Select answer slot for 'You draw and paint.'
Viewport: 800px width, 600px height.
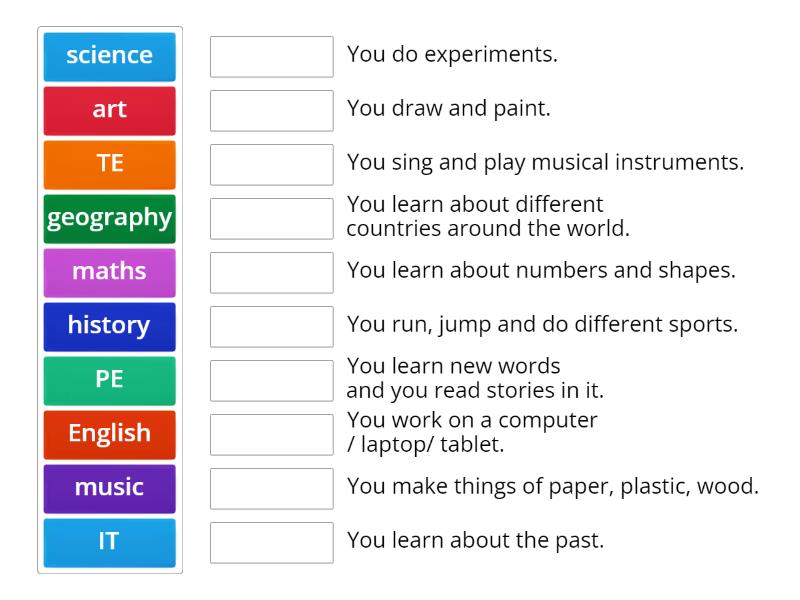click(x=271, y=111)
